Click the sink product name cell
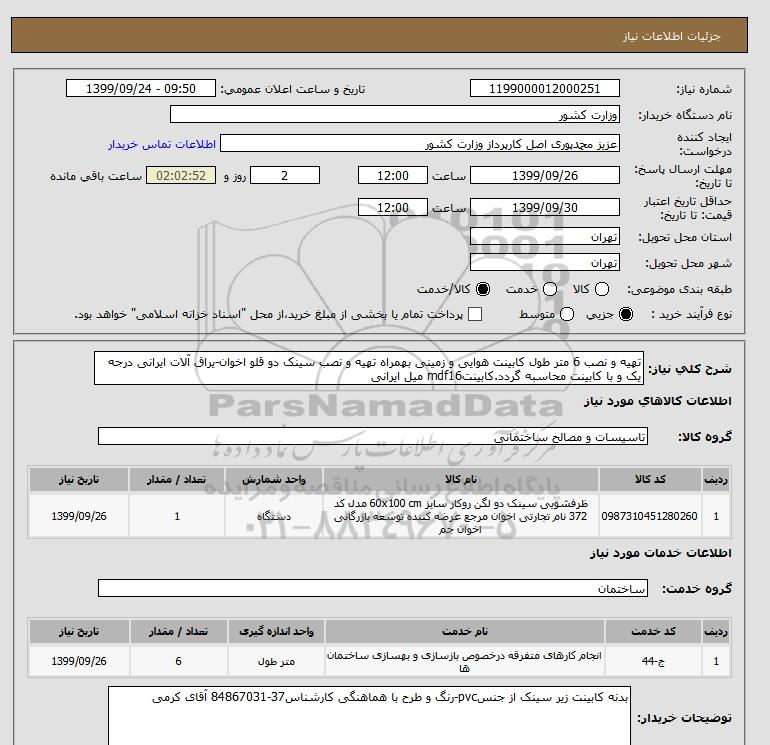The width and height of the screenshot is (770, 745). click(x=461, y=516)
